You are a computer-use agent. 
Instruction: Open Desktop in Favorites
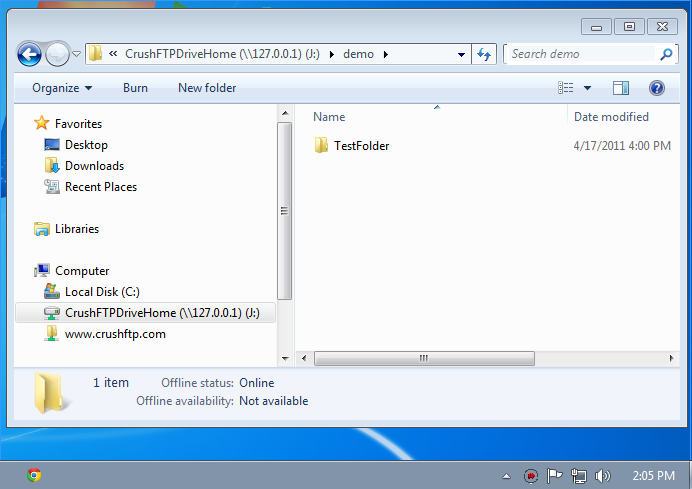(x=86, y=145)
